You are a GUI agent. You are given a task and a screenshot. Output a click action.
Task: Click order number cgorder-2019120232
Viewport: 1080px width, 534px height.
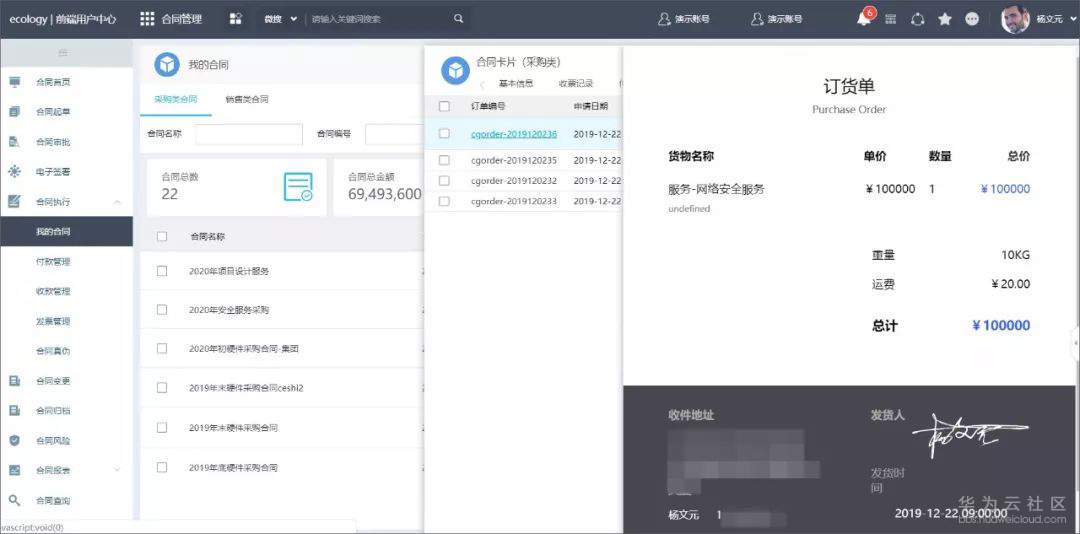(x=514, y=181)
